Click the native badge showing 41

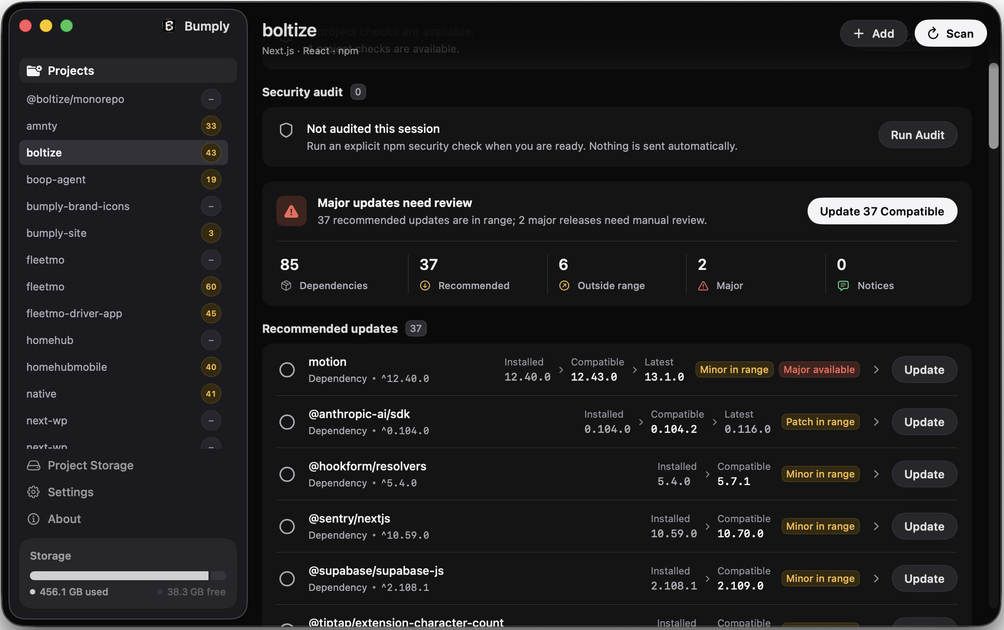coord(211,394)
